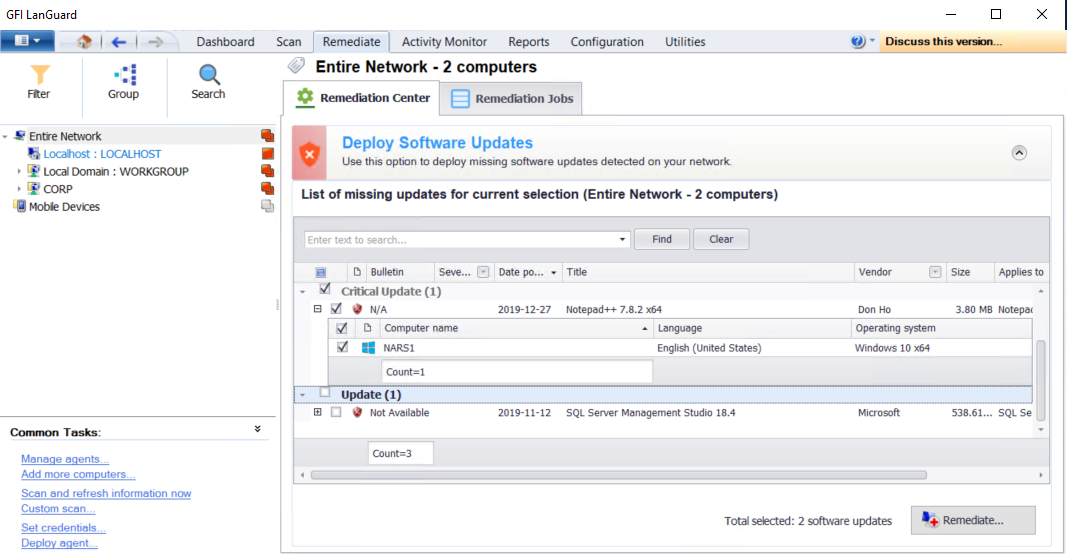Click the Localhost red status icon
This screenshot has height=554, width=1067.
pos(267,154)
